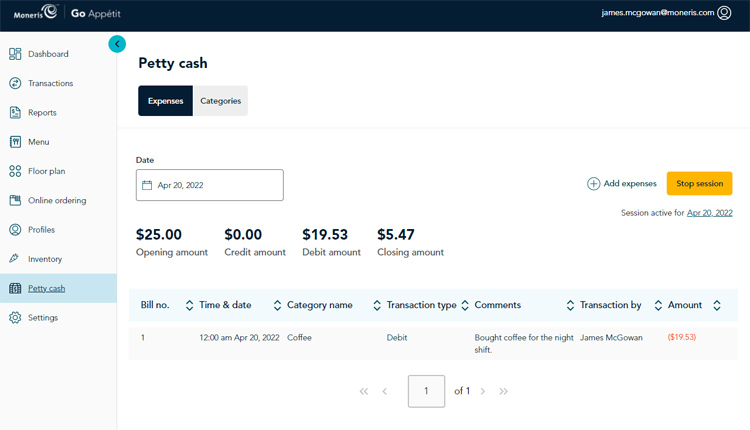Click the Floor plan icon in sidebar

point(15,171)
